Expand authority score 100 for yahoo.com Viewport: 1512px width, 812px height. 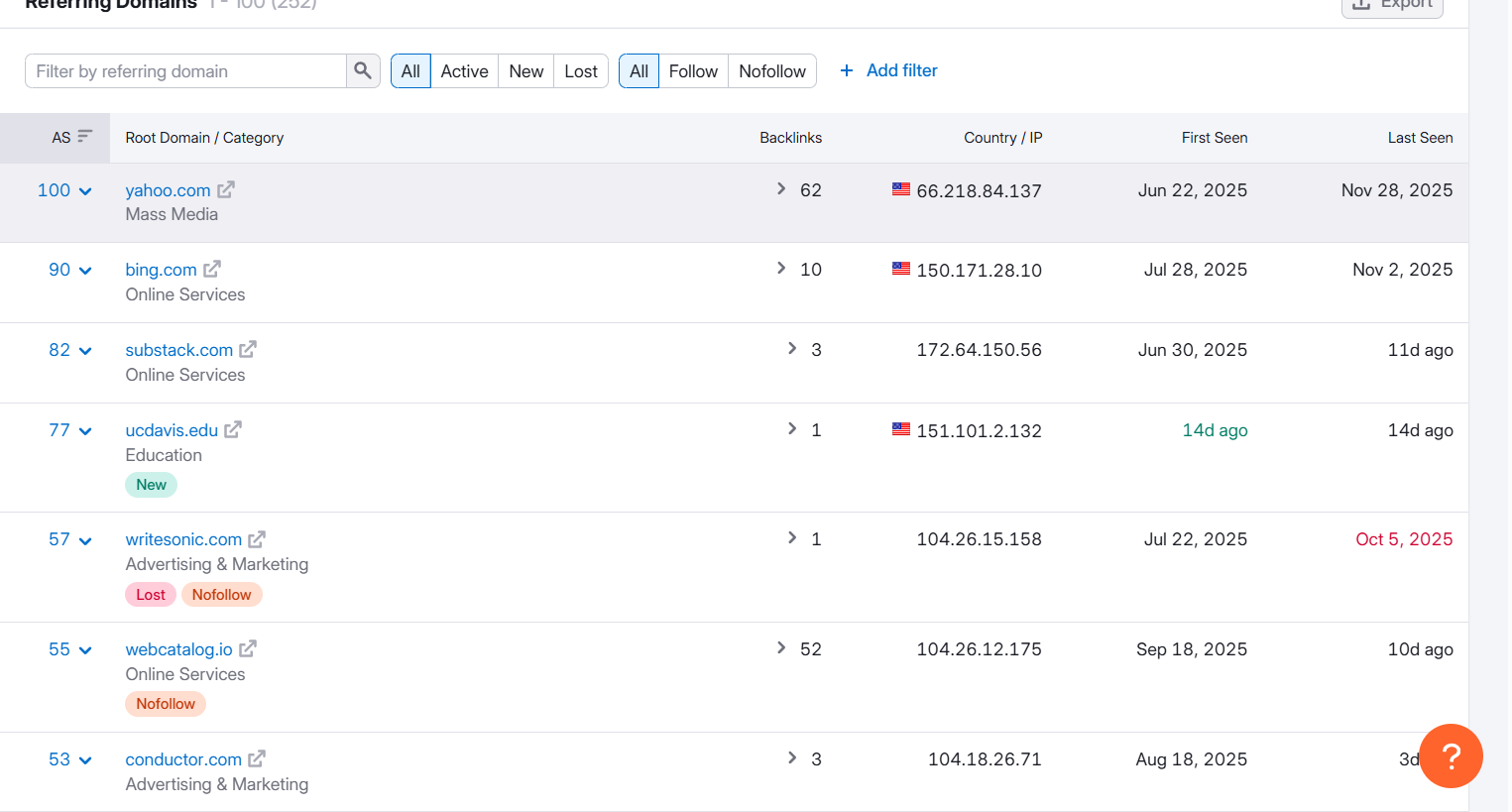coord(64,190)
